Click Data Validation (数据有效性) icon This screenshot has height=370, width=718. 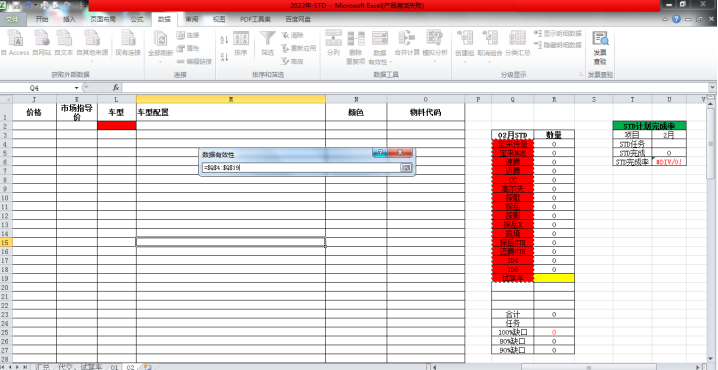[380, 47]
